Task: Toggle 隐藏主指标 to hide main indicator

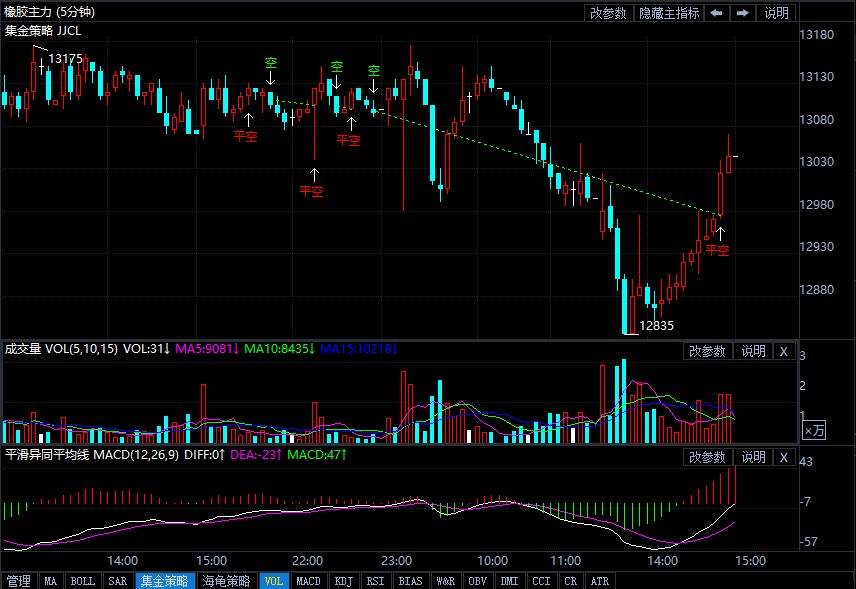Action: point(669,13)
